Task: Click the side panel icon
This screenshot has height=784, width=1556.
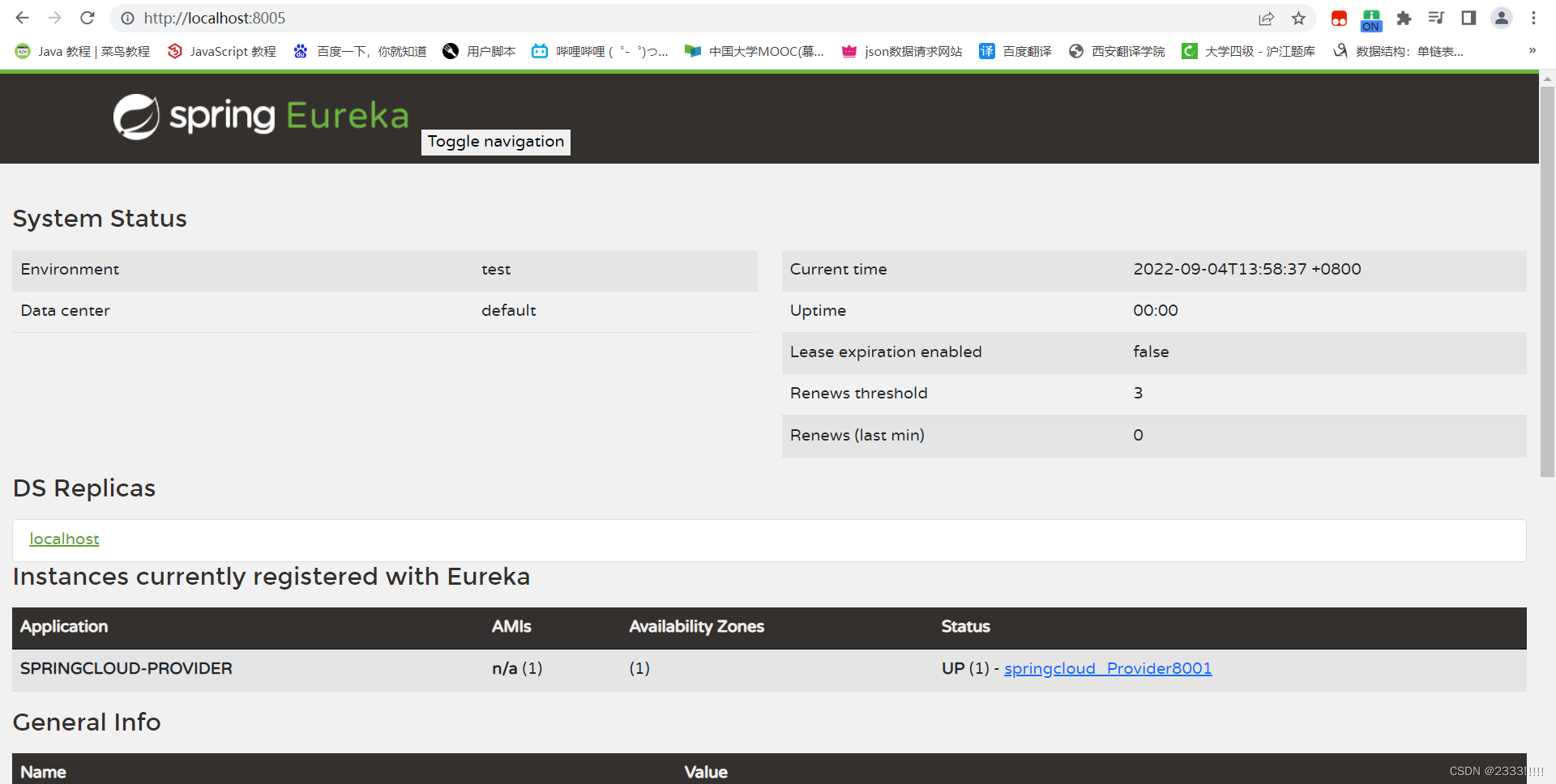Action: coord(1468,18)
